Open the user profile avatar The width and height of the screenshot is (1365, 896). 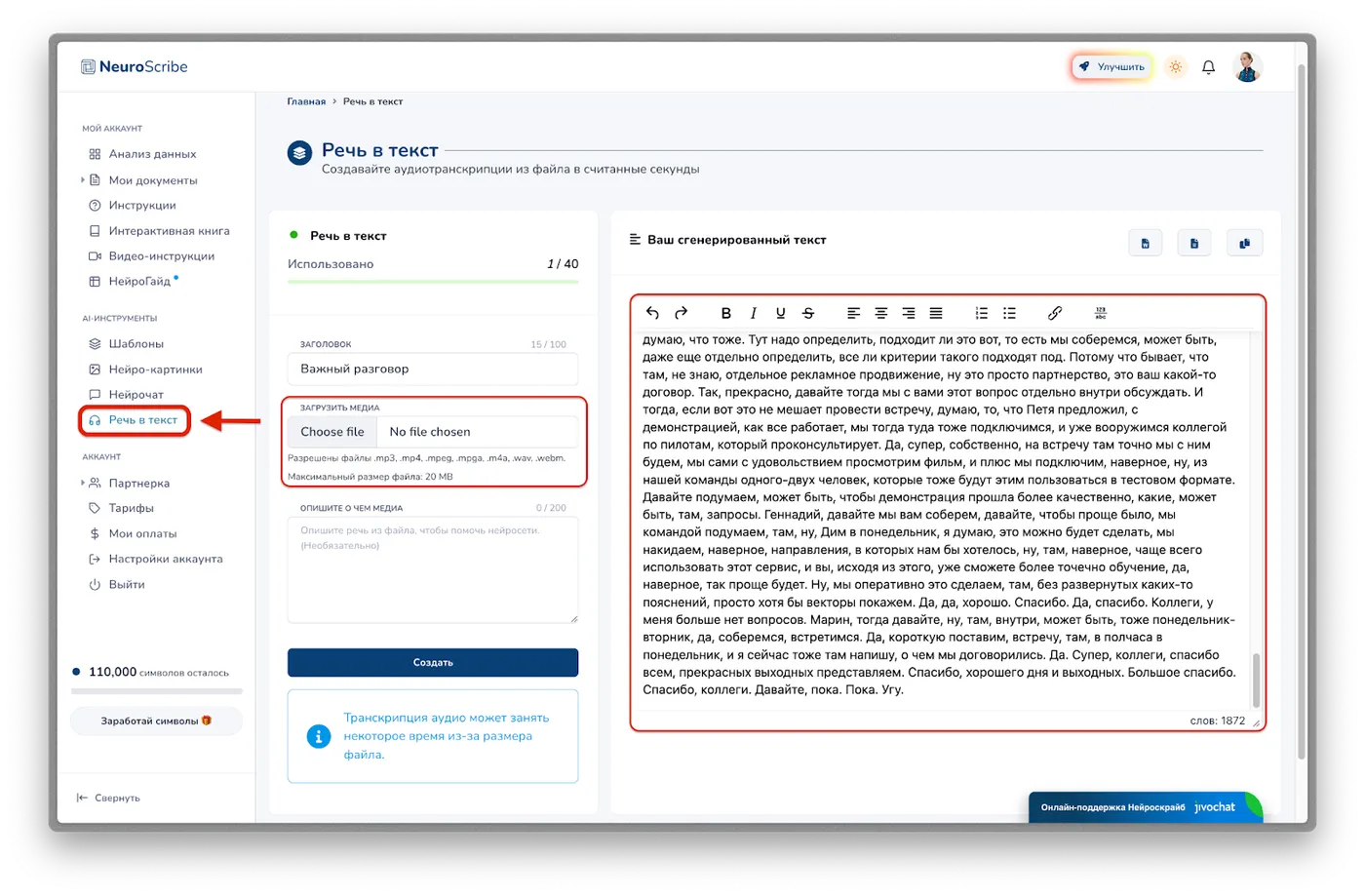(1247, 67)
